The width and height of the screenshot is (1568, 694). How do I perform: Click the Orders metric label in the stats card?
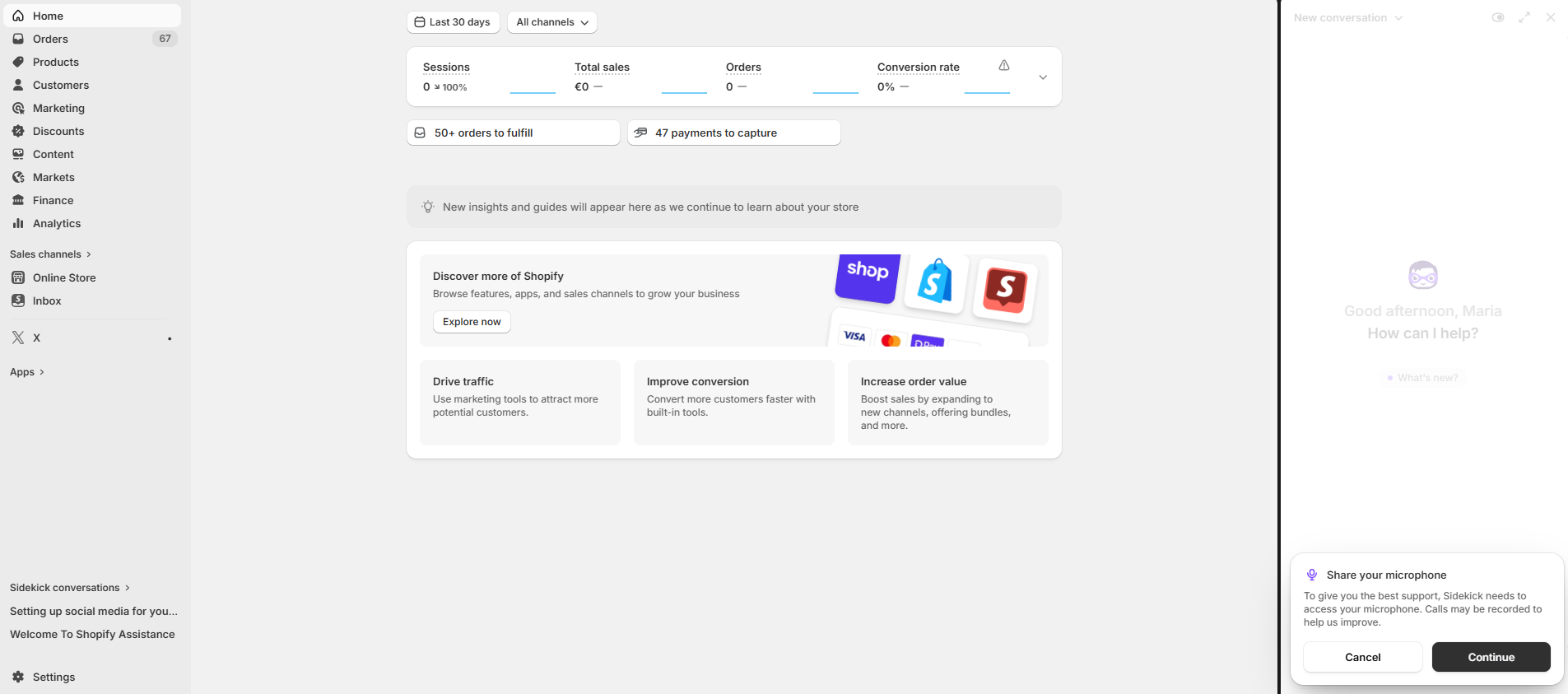coord(743,68)
